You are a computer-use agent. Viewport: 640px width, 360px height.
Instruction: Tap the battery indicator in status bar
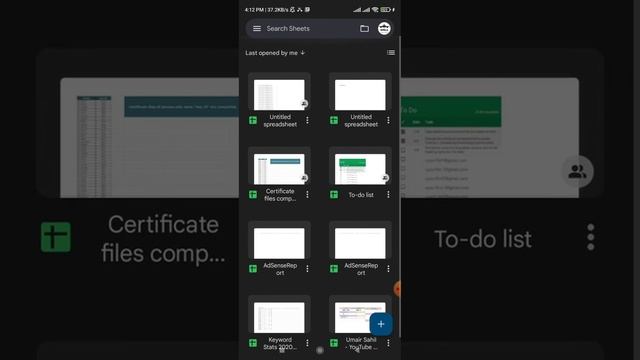(385, 9)
